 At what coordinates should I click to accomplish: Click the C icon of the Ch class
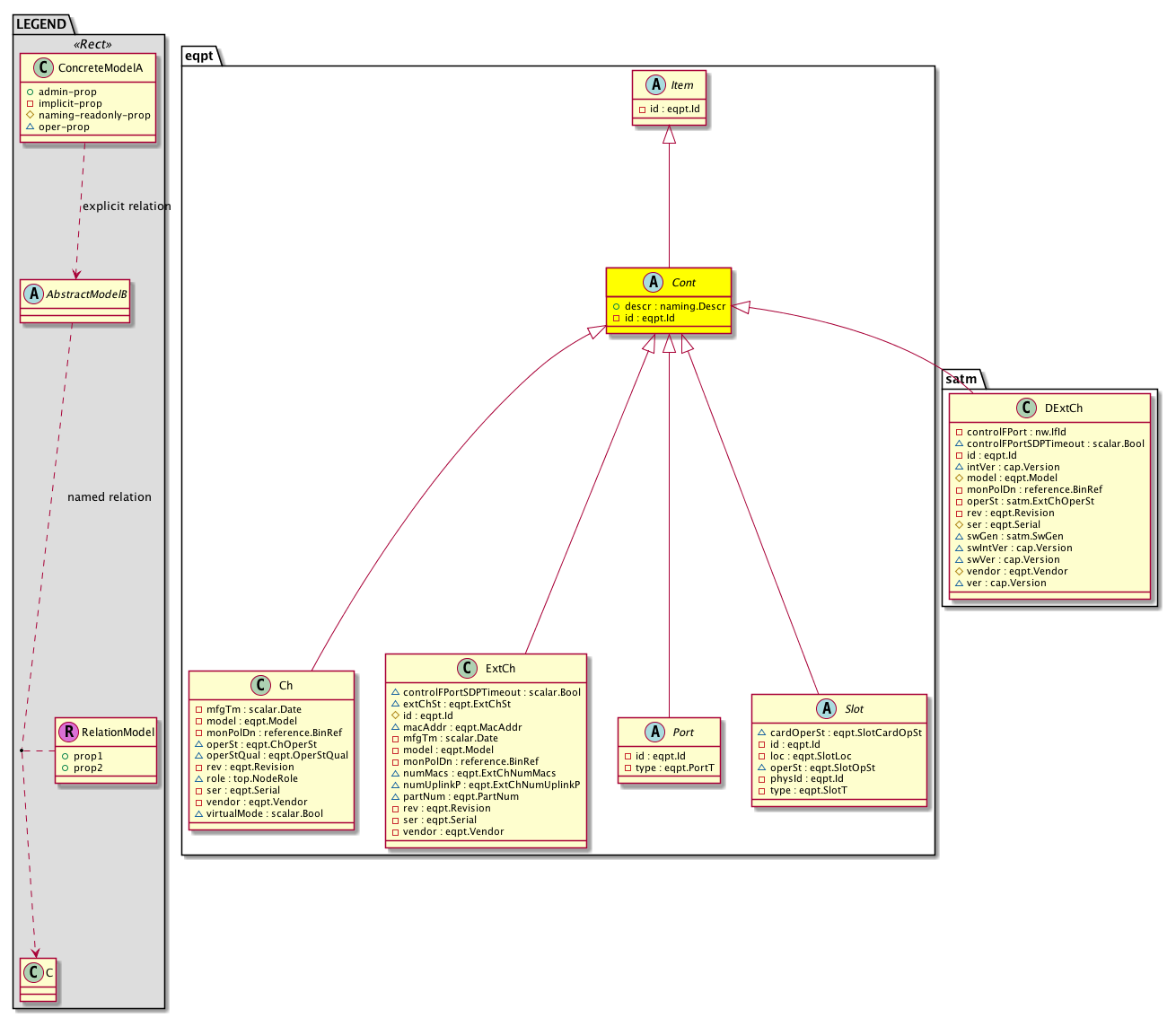[x=260, y=685]
